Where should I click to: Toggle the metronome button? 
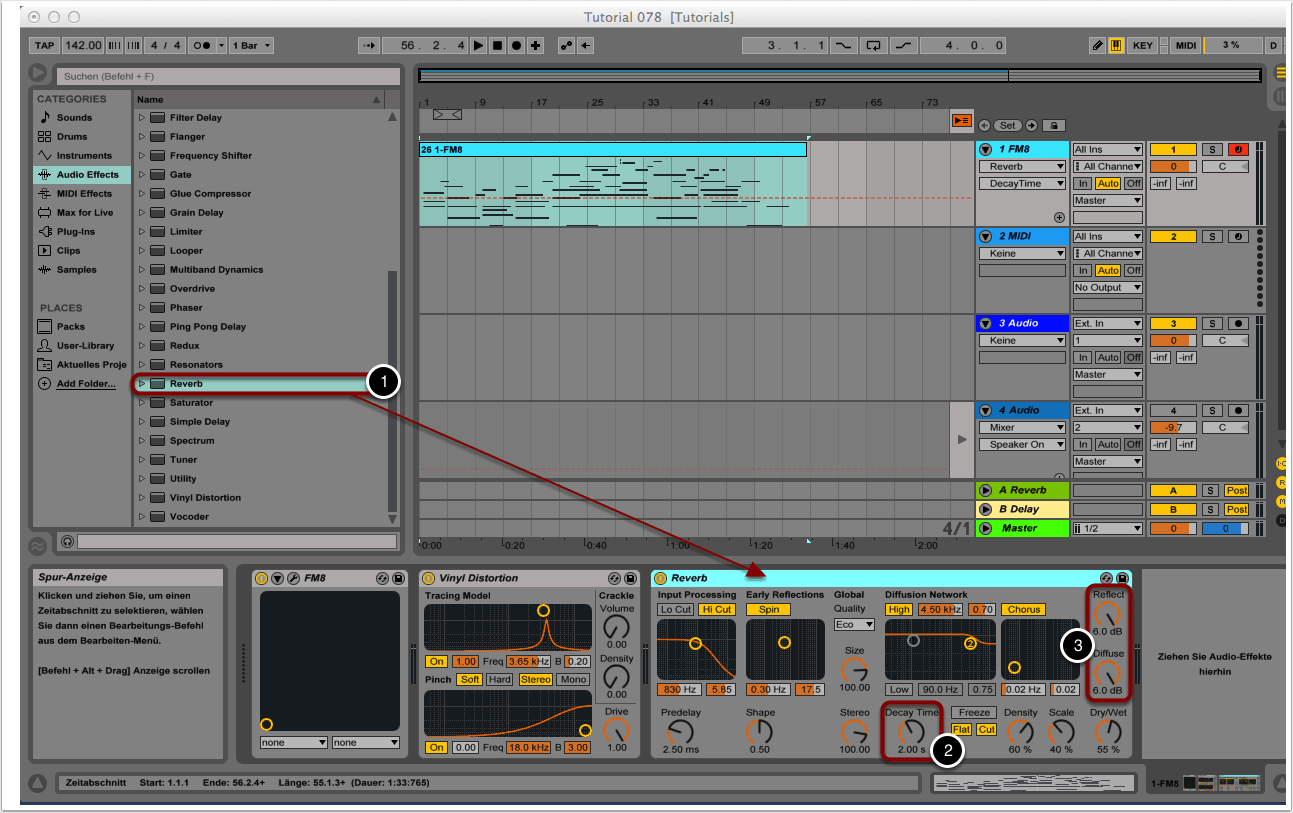(x=201, y=45)
